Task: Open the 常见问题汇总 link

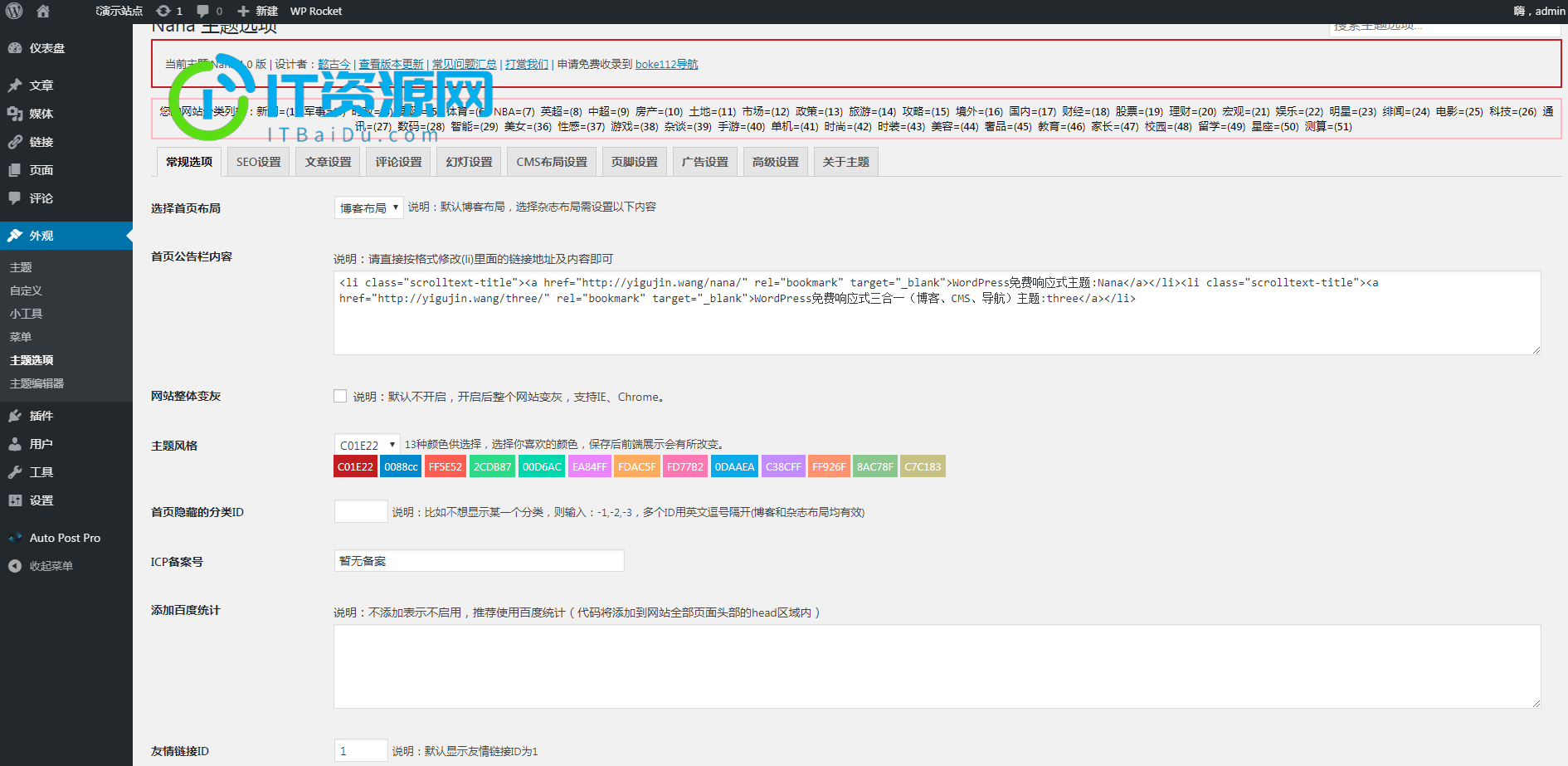Action: pyautogui.click(x=465, y=64)
